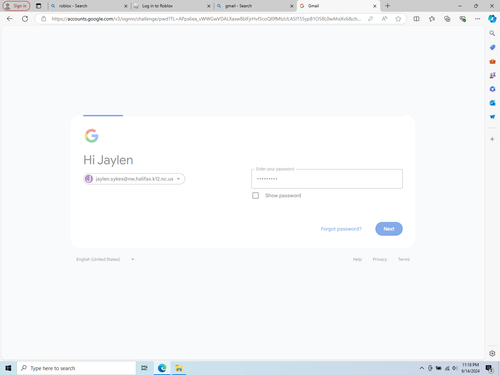
Task: Click the Microsoft Edge taskbar icon
Action: pyautogui.click(x=162, y=368)
